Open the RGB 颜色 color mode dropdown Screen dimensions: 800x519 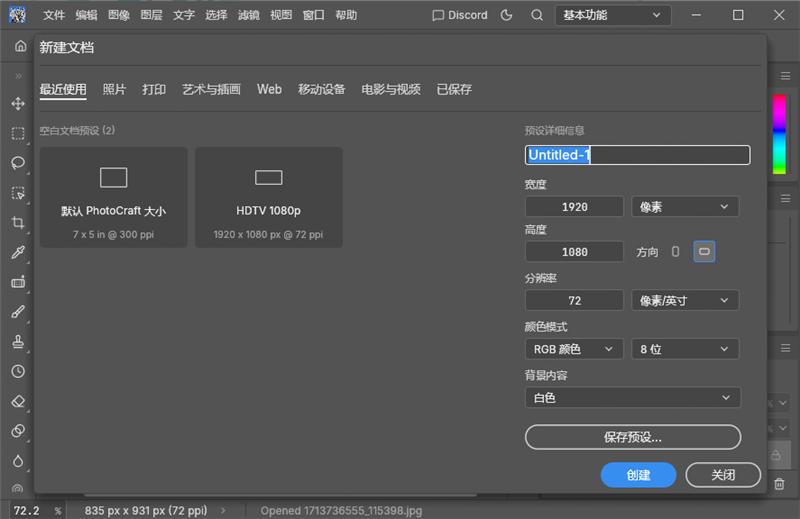coord(574,349)
